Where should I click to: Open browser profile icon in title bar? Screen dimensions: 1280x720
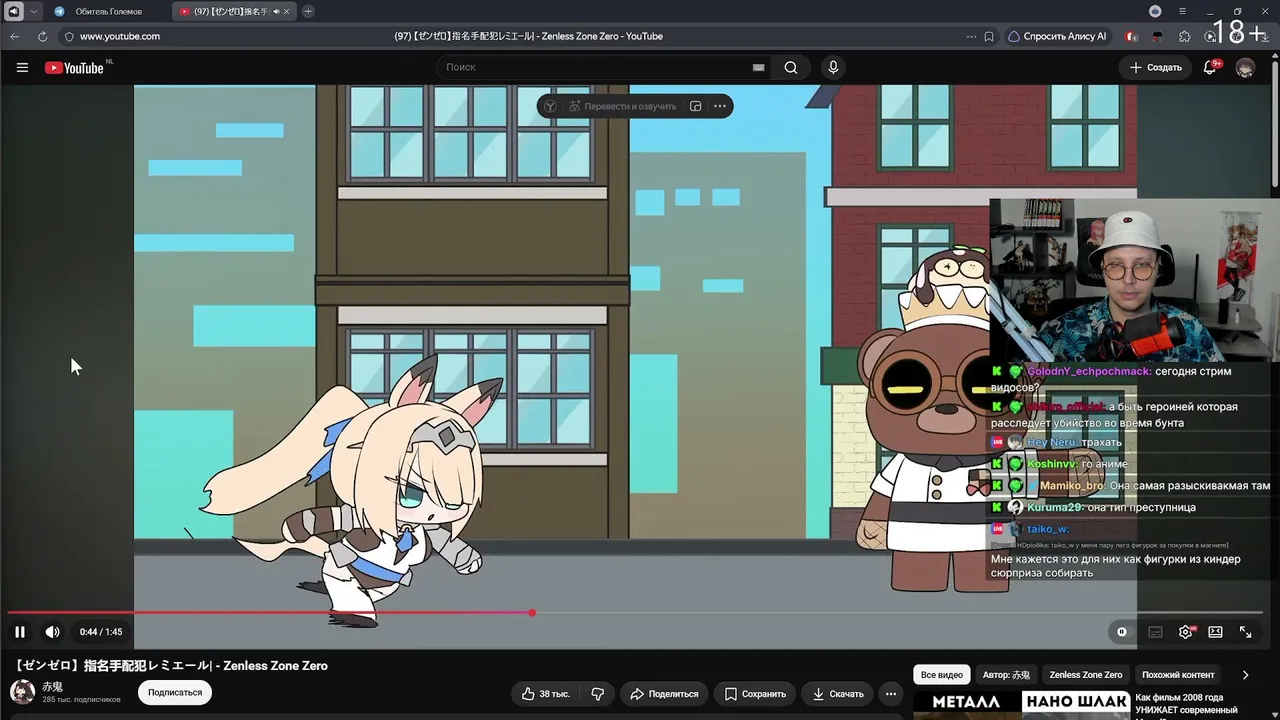coord(1155,11)
